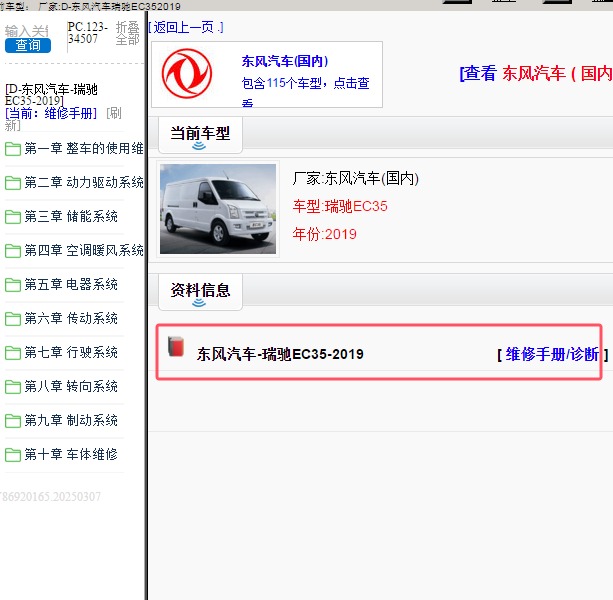The width and height of the screenshot is (613, 600).
Task: Click folder icon beside 第九章
Action: pos(13,421)
